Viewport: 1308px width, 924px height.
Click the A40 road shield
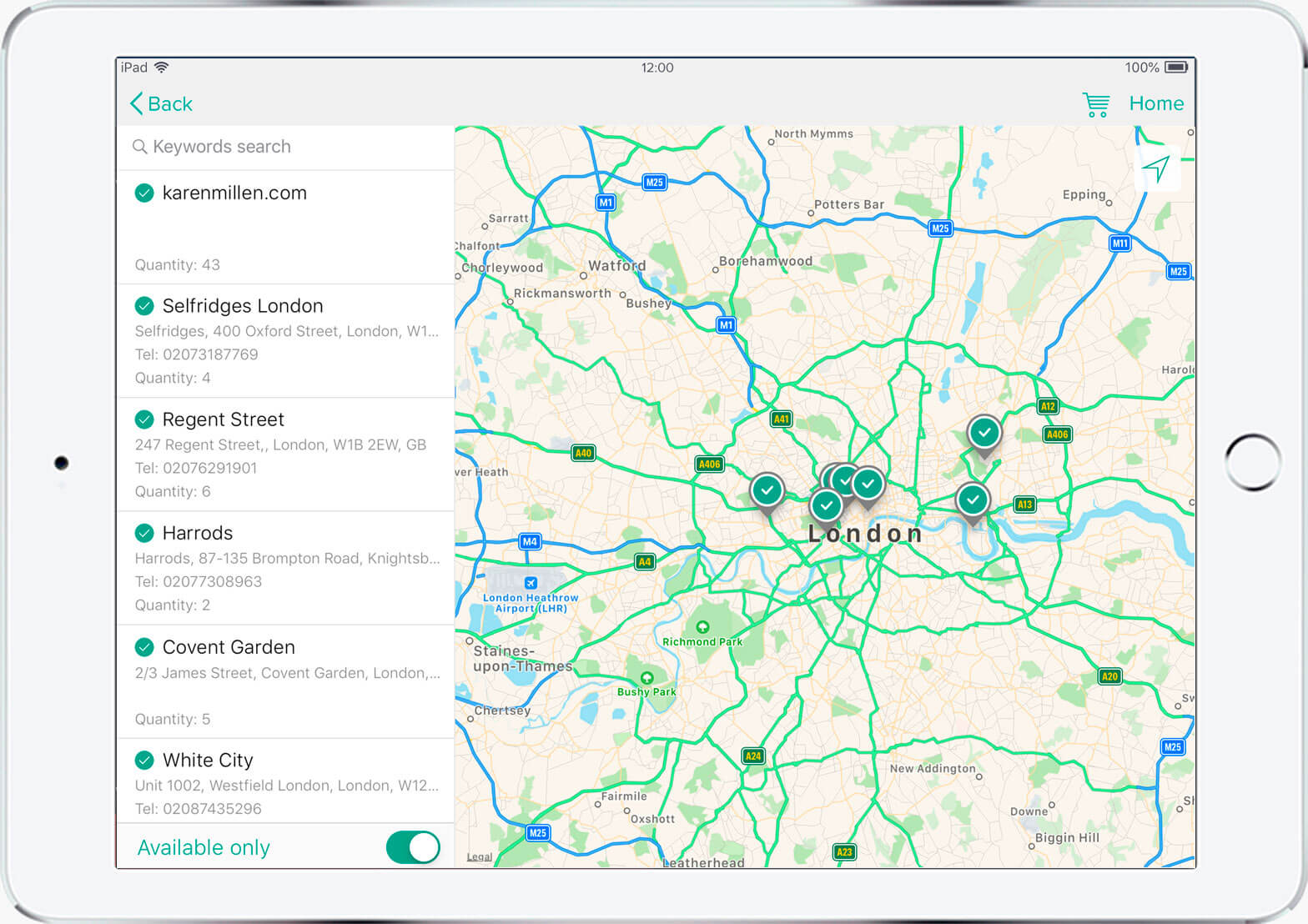click(x=583, y=453)
